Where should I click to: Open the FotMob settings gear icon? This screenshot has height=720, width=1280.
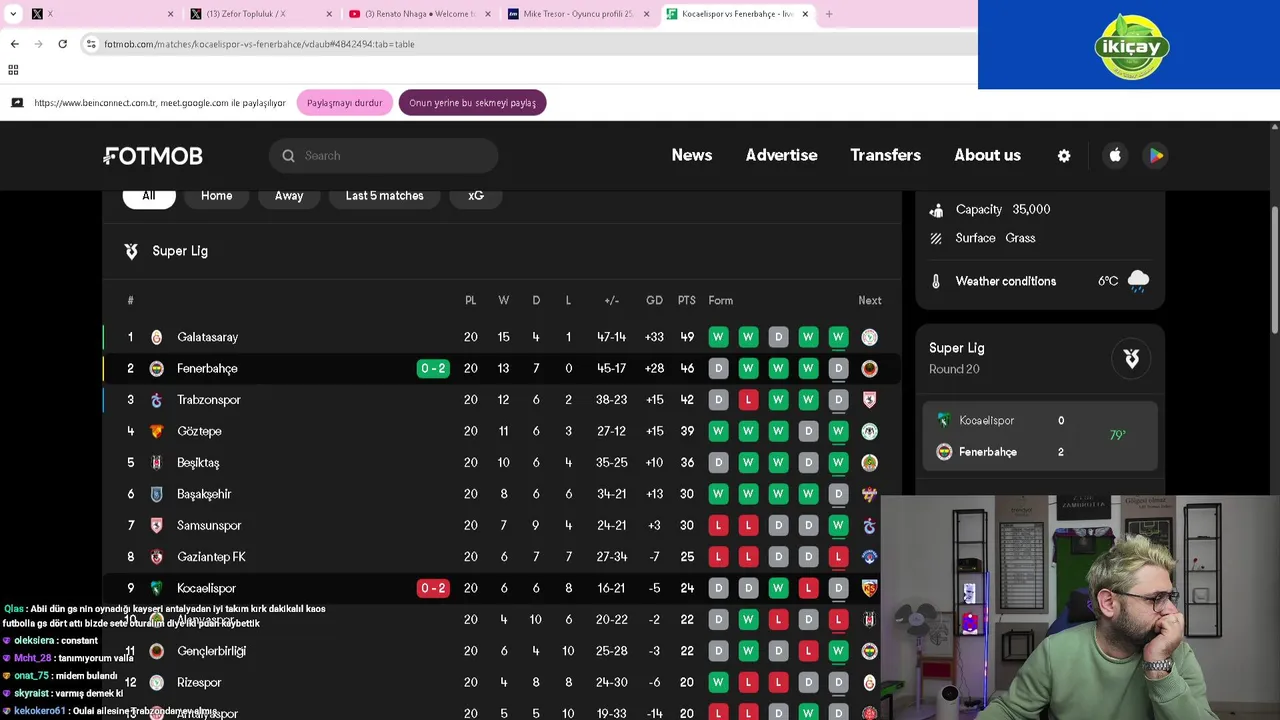tap(1064, 156)
